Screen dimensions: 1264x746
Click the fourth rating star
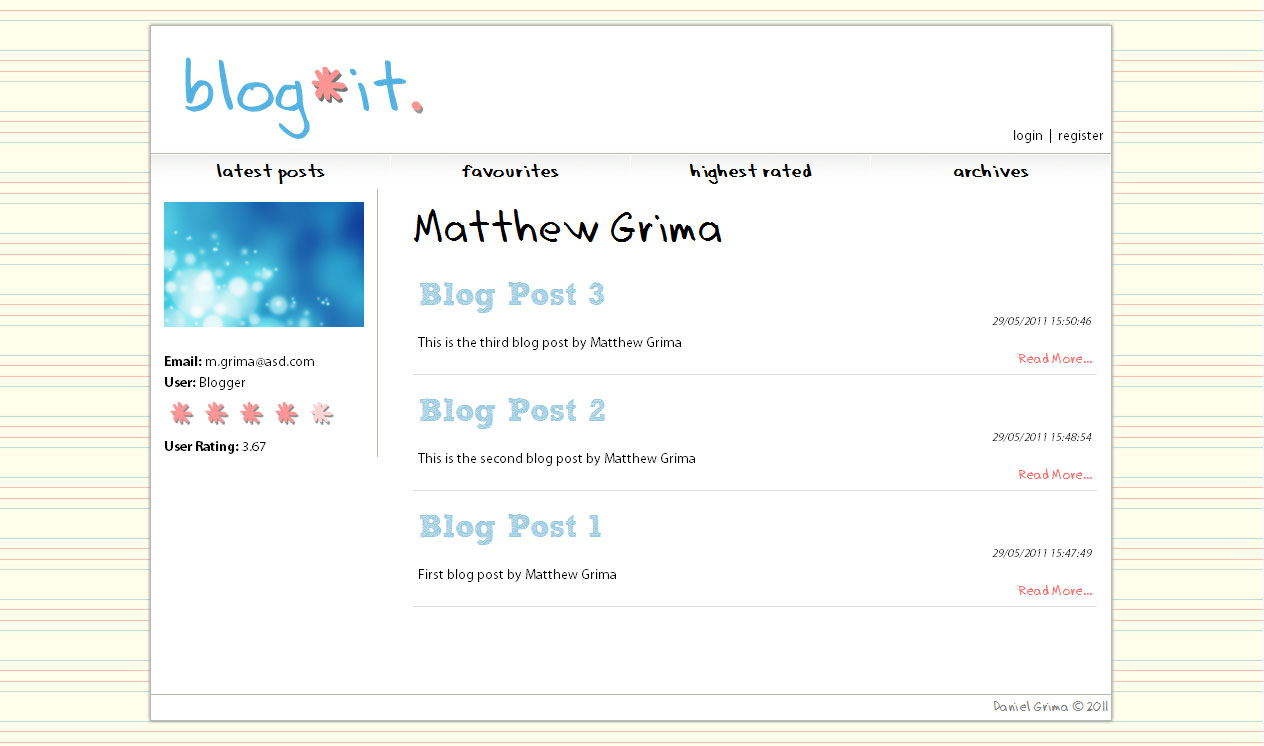tap(286, 413)
